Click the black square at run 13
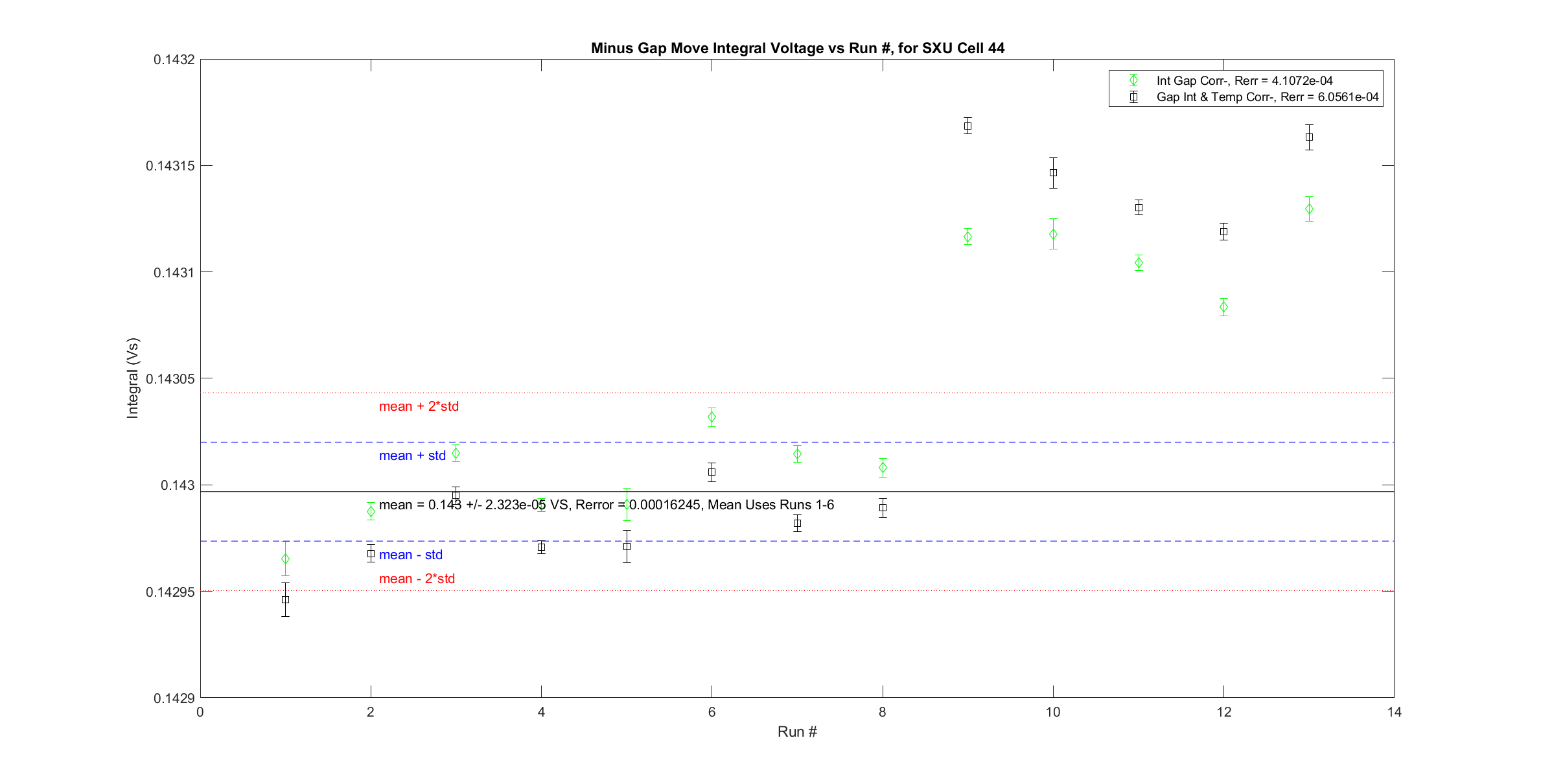The image size is (1541, 784). click(x=1309, y=137)
